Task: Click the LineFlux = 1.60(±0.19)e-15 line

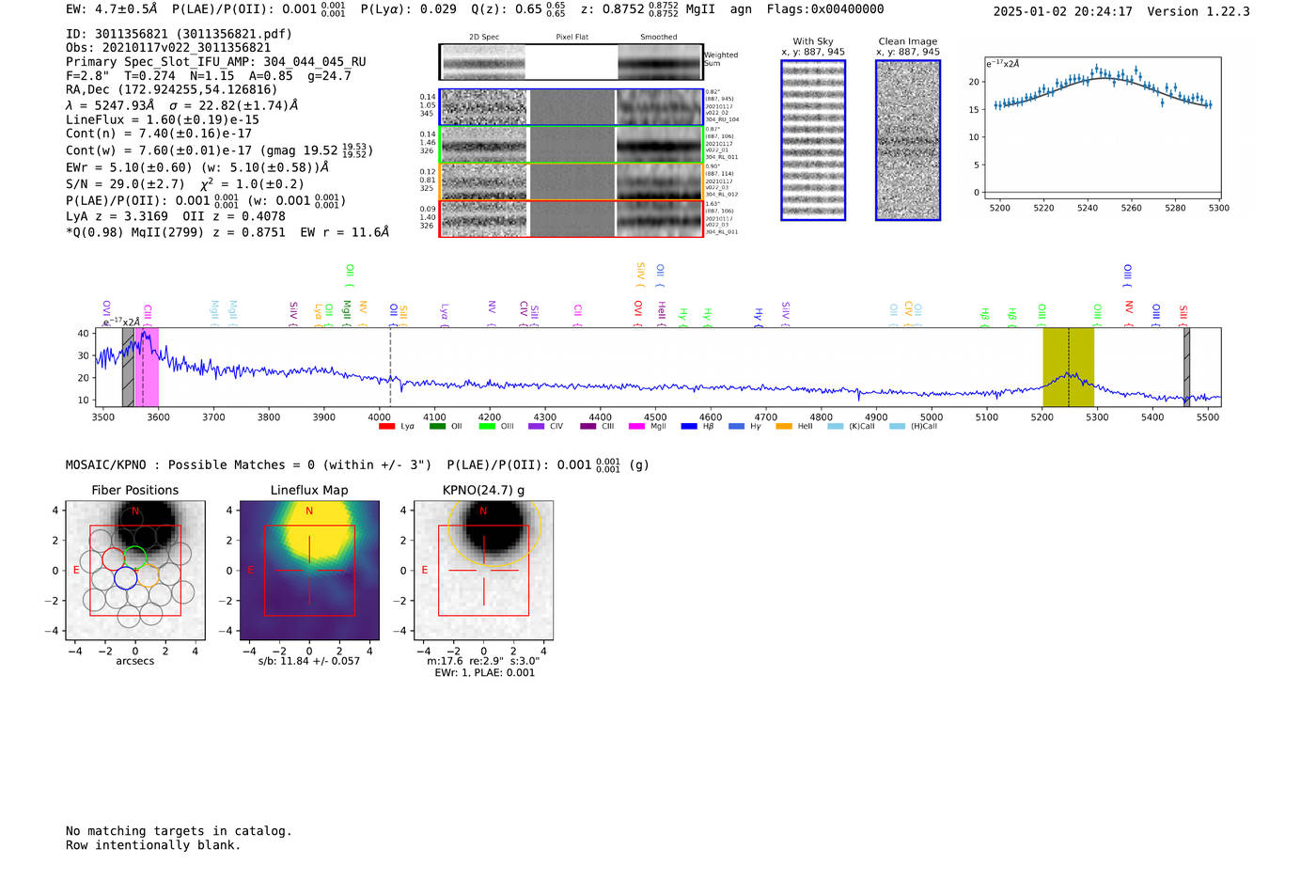Action: point(163,120)
